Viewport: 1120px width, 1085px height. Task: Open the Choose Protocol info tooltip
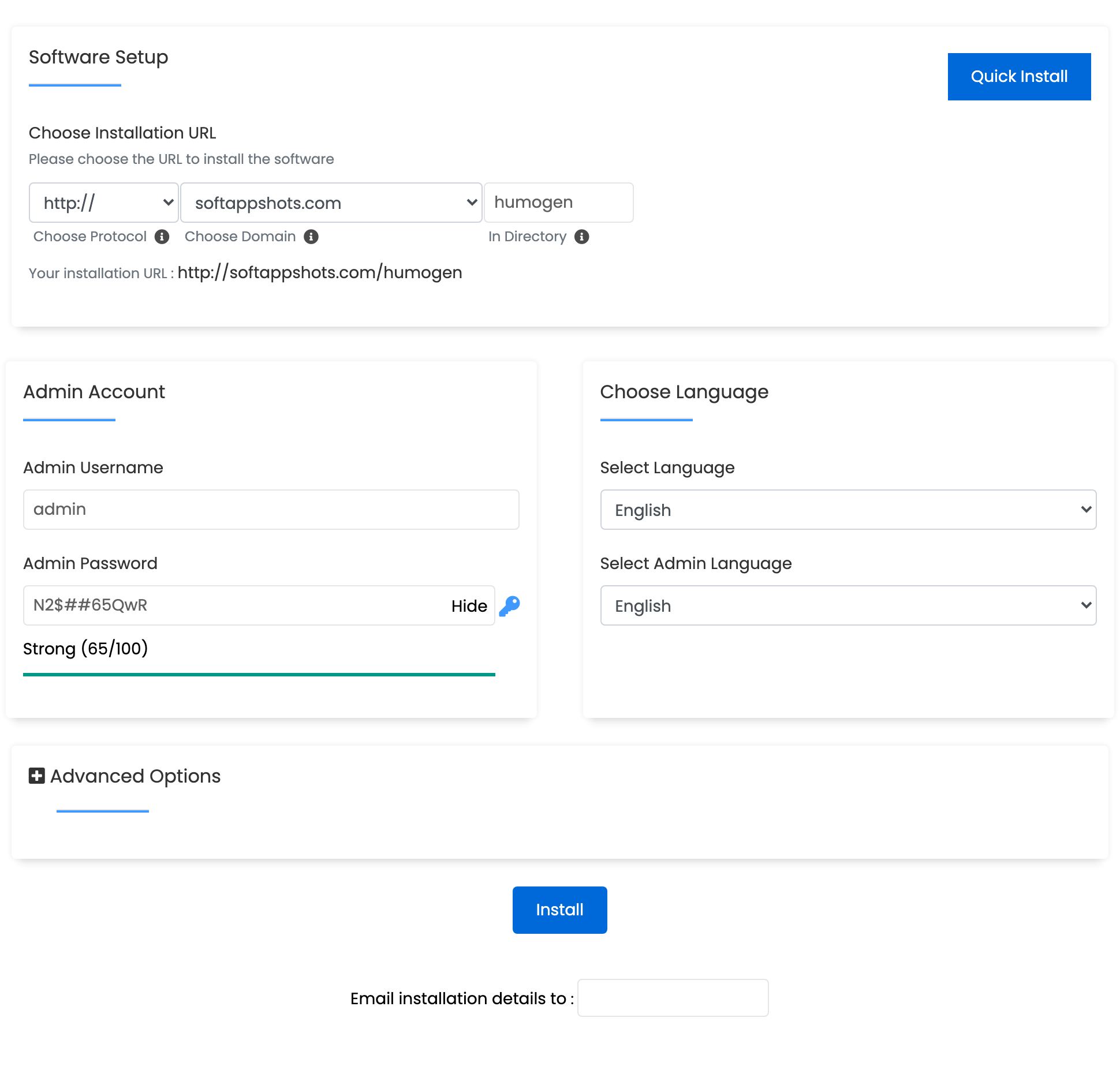coord(162,237)
